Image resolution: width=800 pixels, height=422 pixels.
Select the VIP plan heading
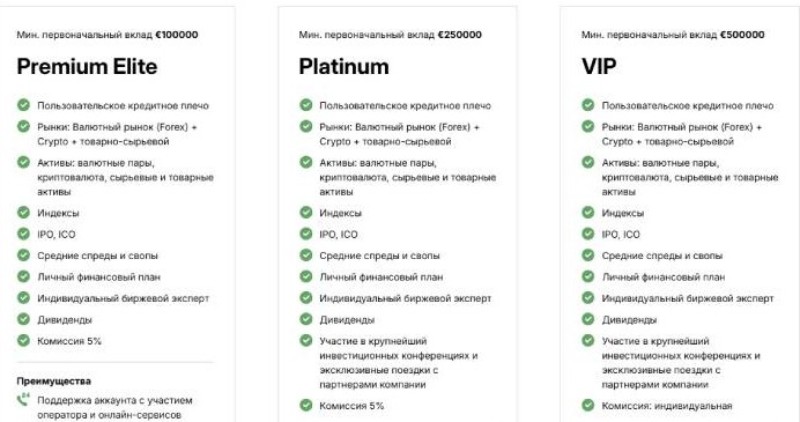[598, 68]
